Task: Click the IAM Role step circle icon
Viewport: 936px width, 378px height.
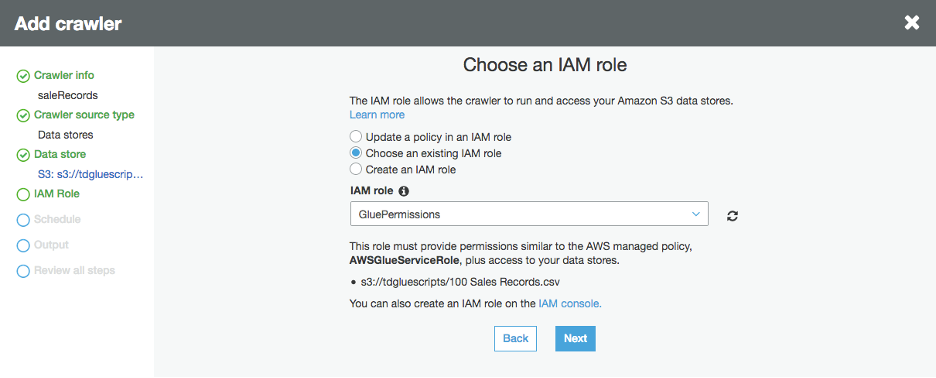Action: (23, 195)
